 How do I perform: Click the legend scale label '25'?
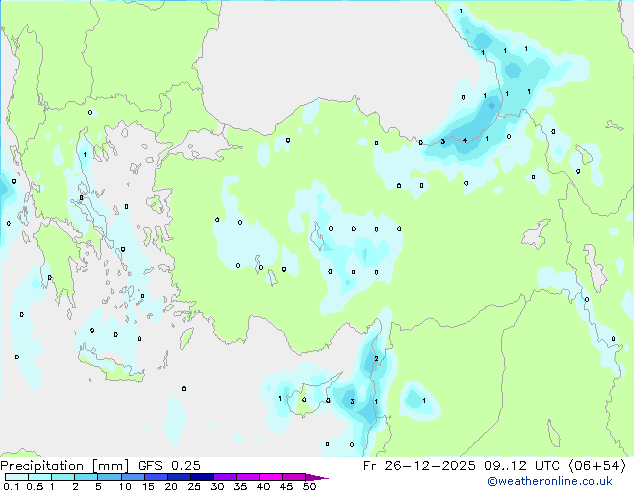tap(194, 486)
